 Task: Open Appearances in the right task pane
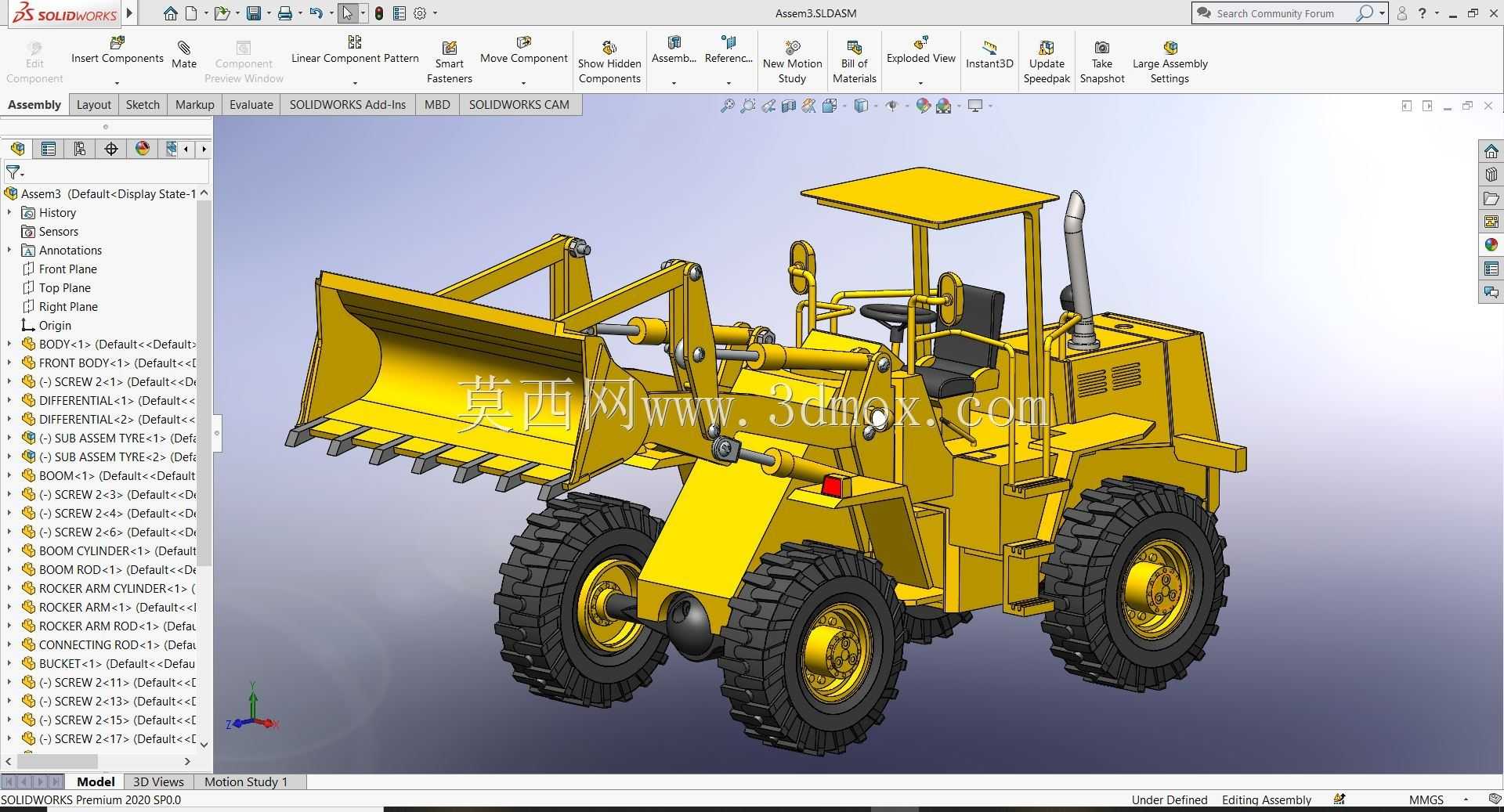(1491, 245)
